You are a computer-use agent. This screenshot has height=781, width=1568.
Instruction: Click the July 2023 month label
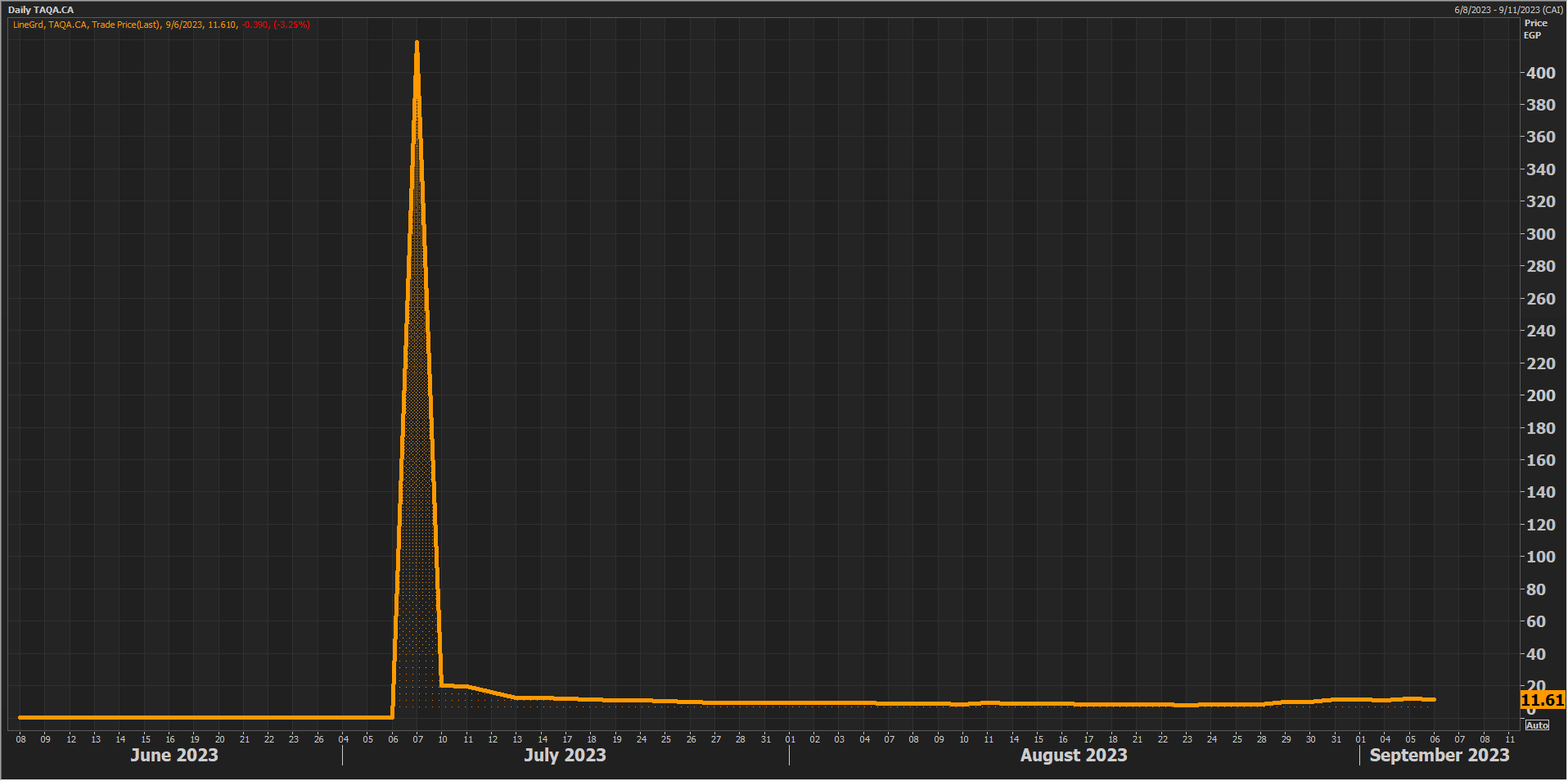click(565, 755)
